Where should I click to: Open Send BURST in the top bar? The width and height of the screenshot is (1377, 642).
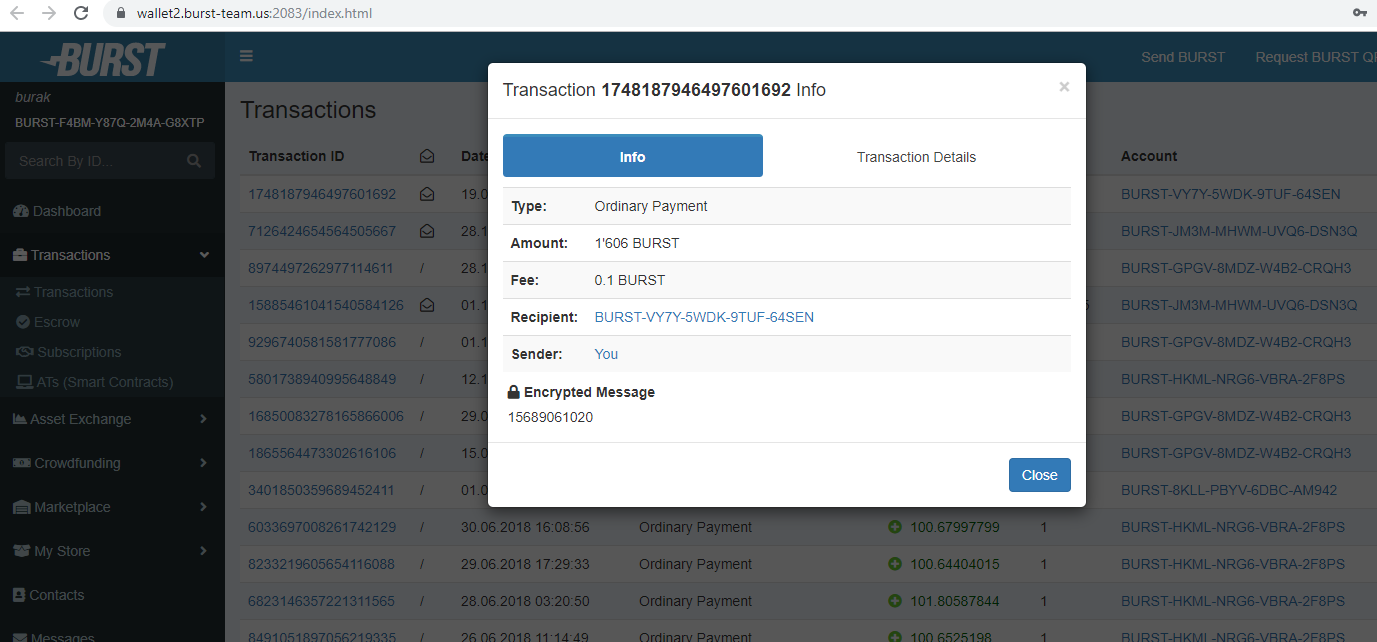[x=1183, y=57]
